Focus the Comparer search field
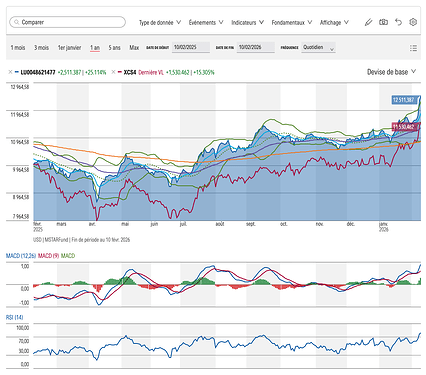 point(68,22)
